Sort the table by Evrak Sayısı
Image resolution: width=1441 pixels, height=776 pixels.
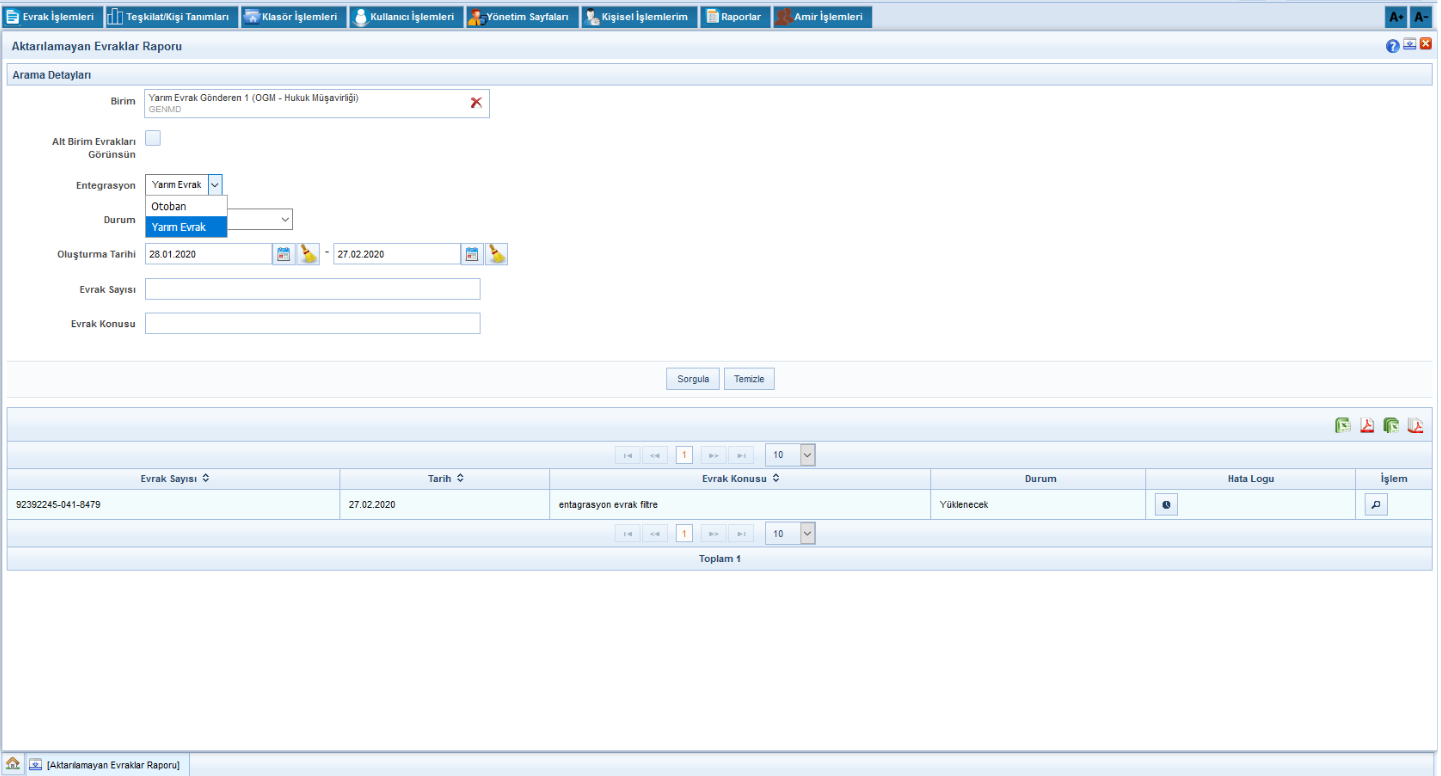click(175, 479)
